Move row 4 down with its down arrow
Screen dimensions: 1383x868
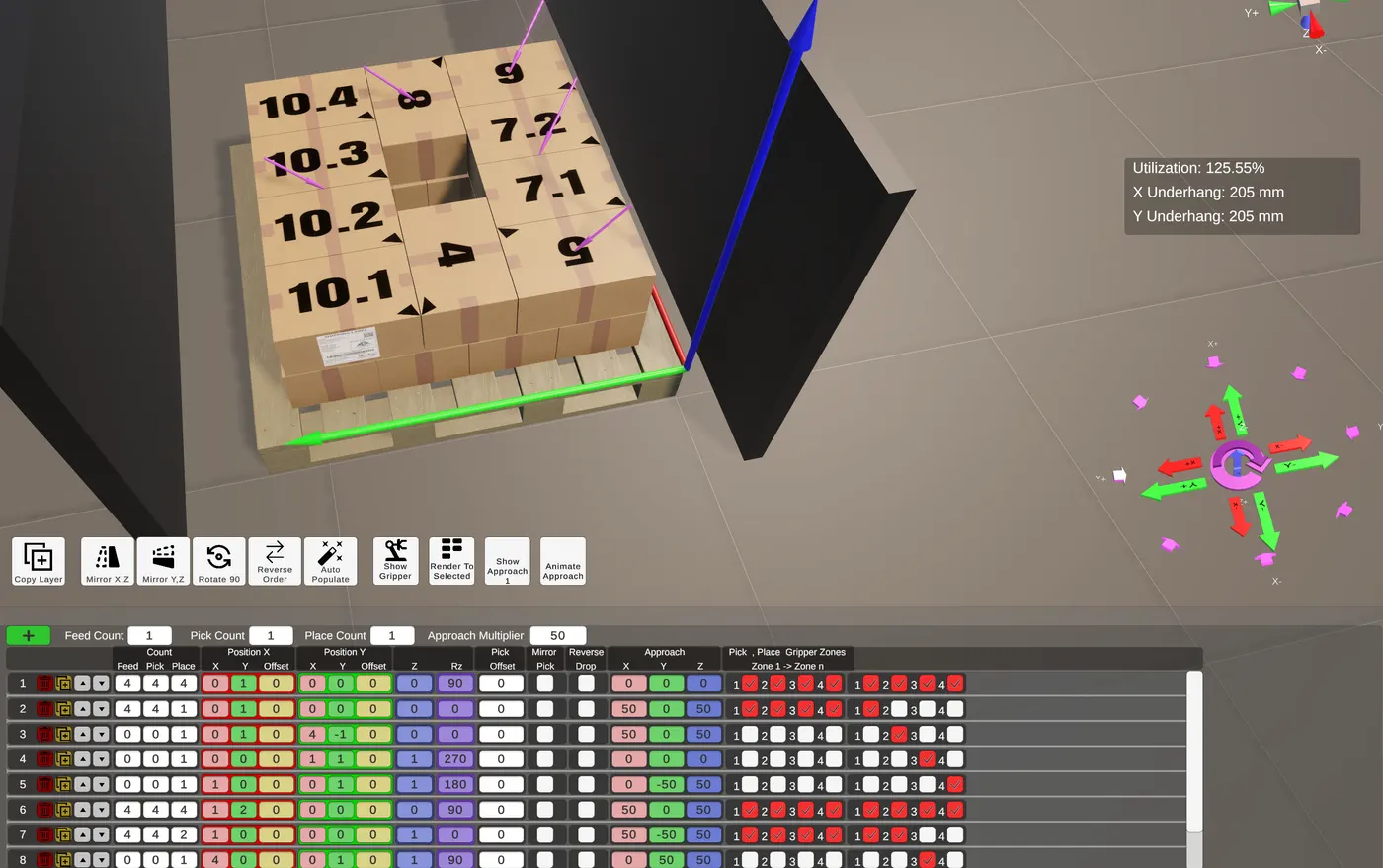101,759
